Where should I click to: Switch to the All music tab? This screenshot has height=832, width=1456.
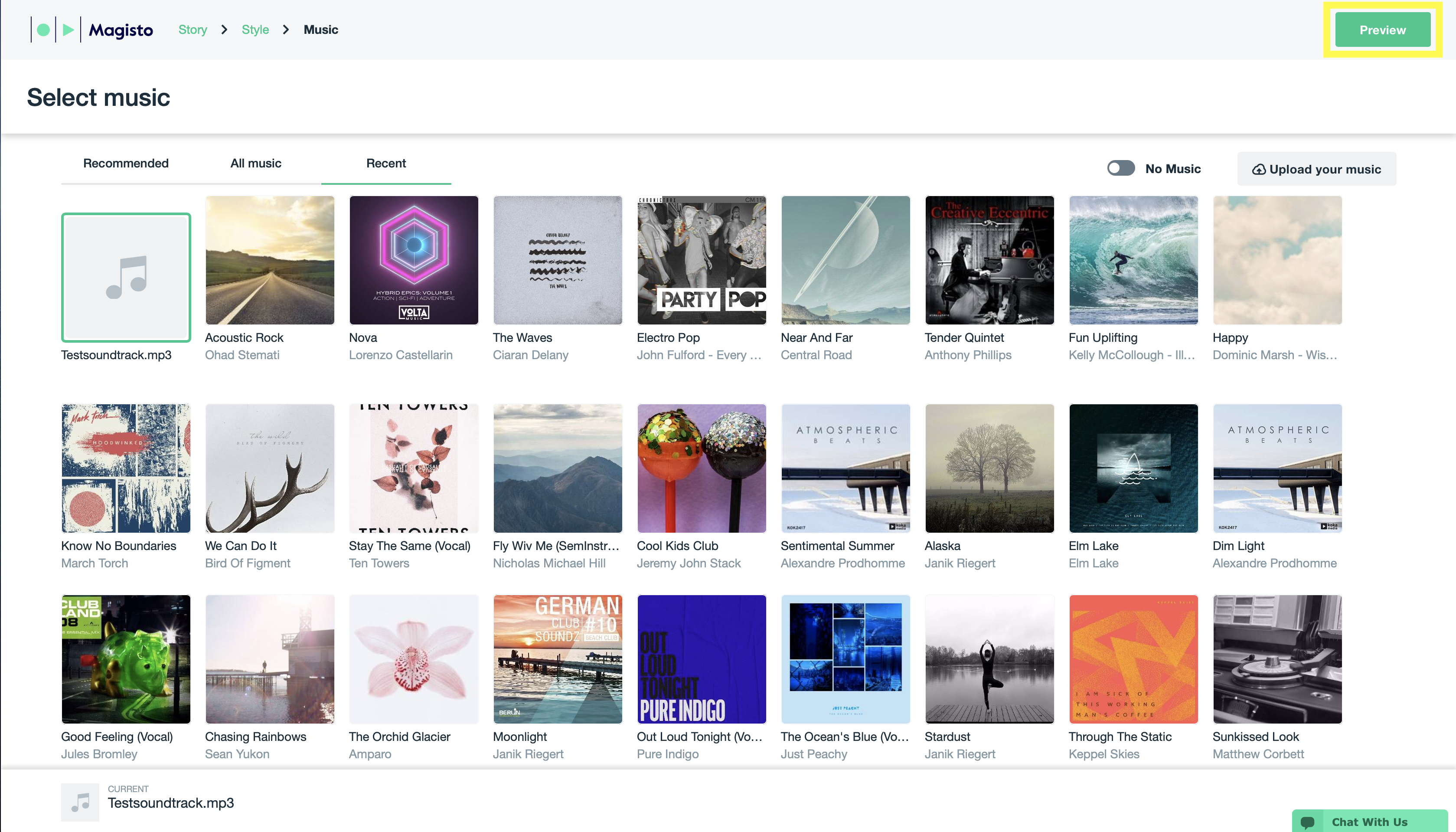[256, 164]
